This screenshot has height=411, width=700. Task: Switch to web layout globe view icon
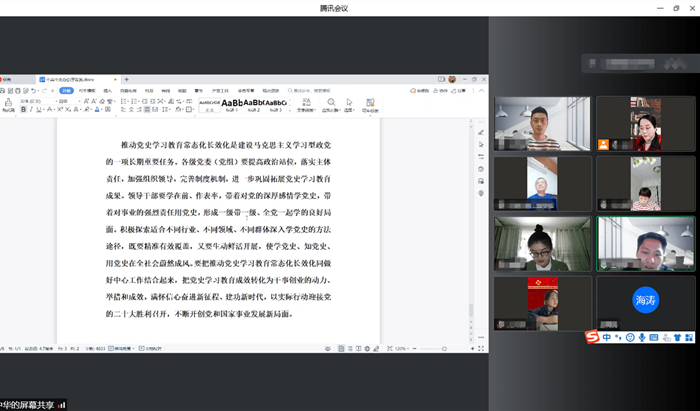pyautogui.click(x=367, y=349)
